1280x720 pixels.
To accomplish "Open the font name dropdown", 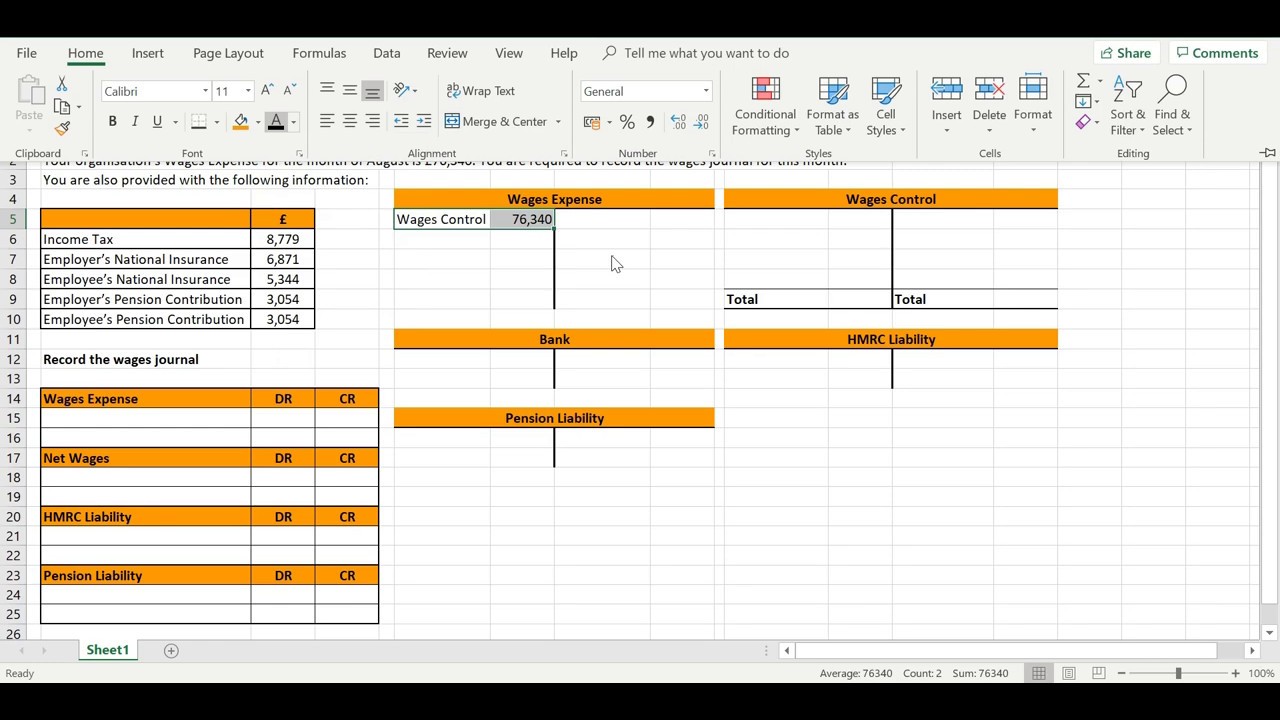I will (x=205, y=91).
